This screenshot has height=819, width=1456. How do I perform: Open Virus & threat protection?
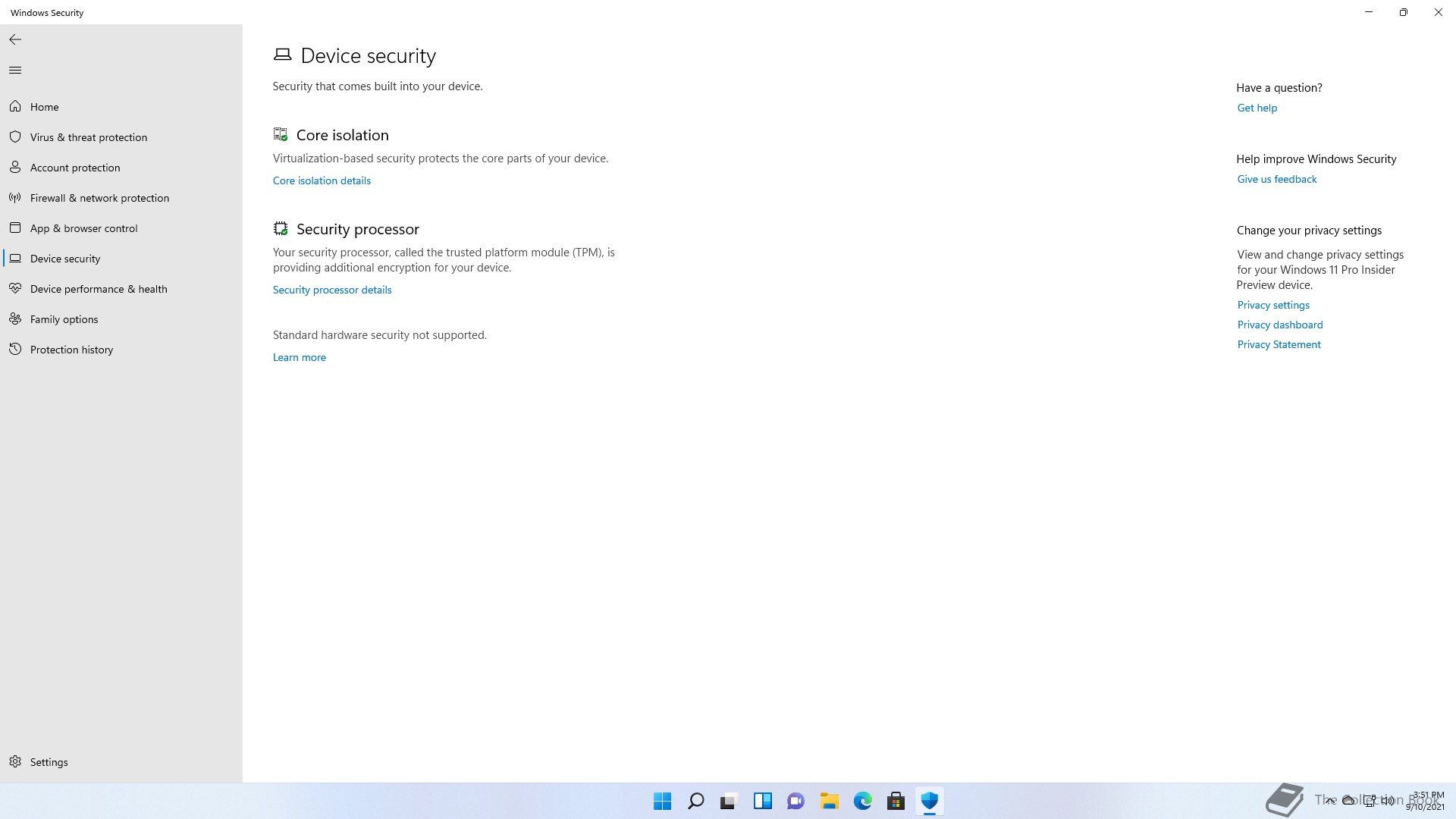tap(121, 137)
